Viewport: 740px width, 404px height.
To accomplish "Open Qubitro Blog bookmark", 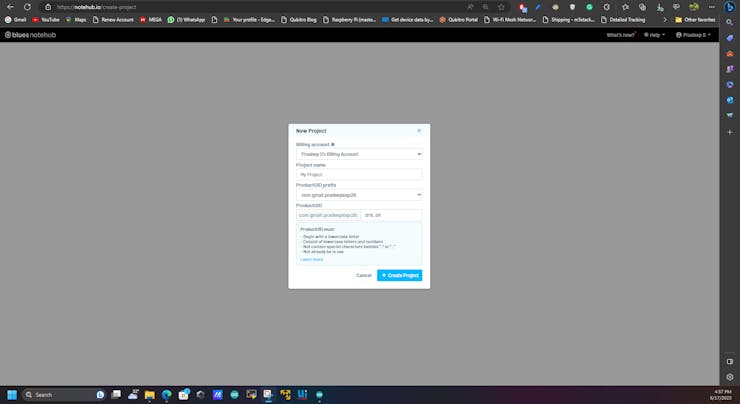I will pyautogui.click(x=299, y=20).
